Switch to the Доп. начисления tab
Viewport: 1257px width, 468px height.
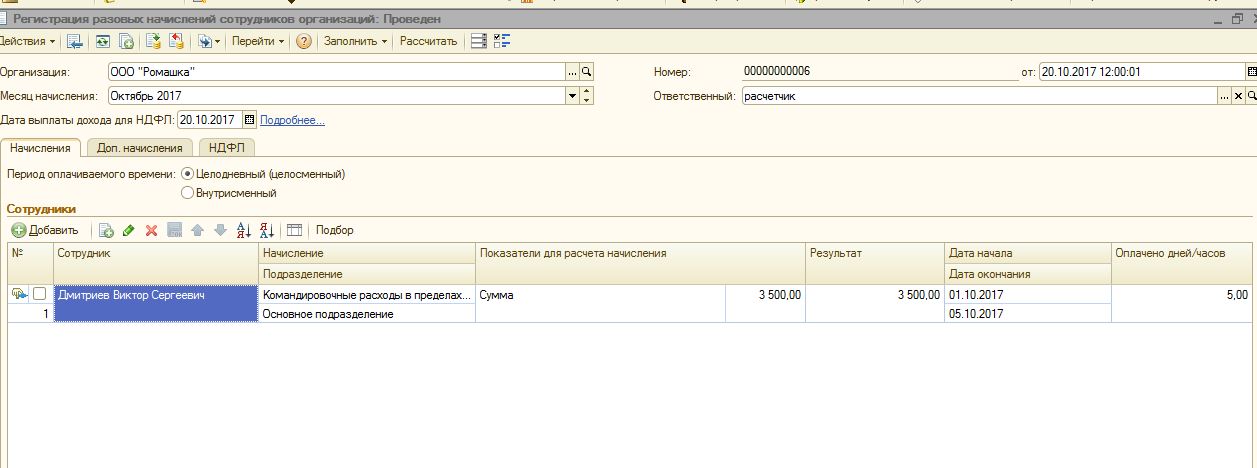coord(139,148)
